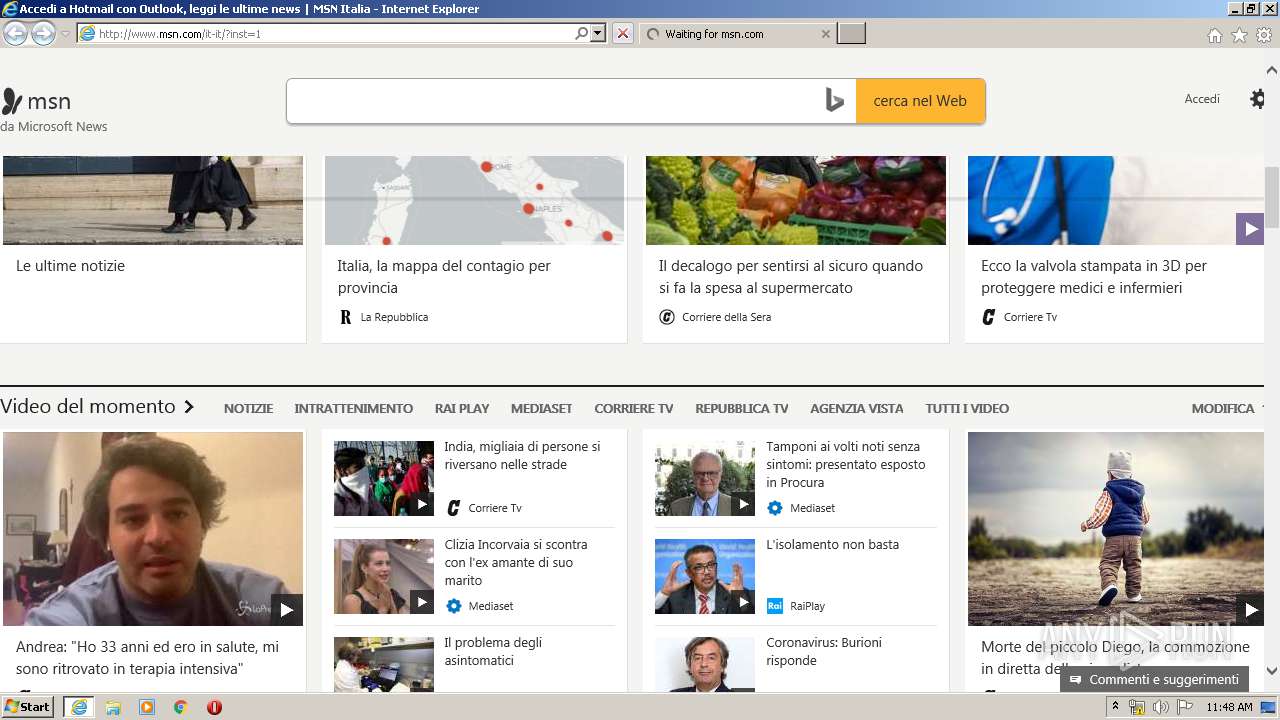Open 'Le ultime notizie' story

point(70,266)
